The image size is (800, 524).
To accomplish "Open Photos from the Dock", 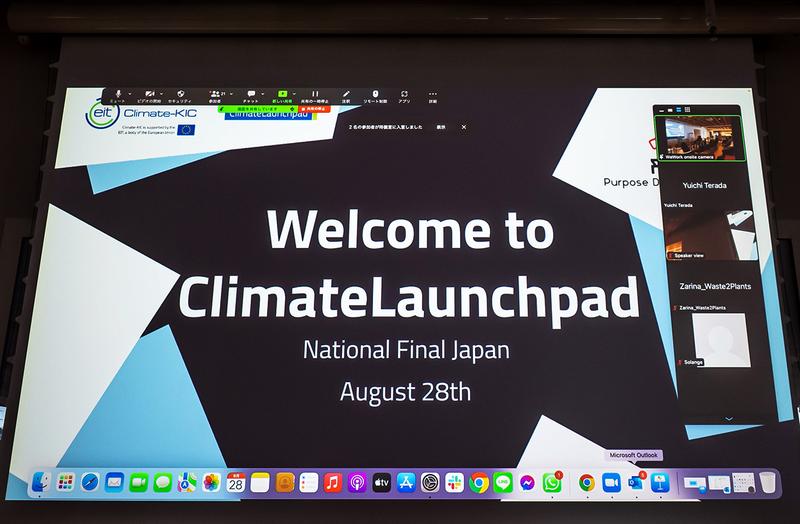I will pyautogui.click(x=211, y=483).
